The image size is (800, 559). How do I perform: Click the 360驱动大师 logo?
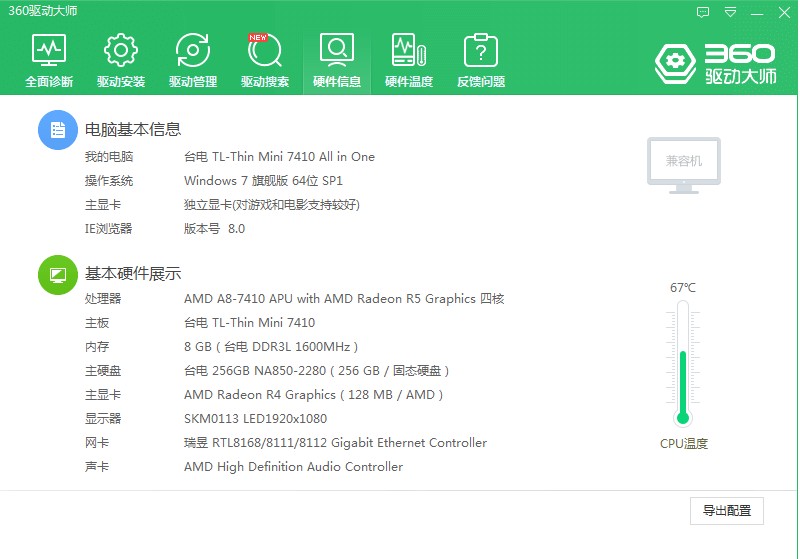(x=715, y=64)
